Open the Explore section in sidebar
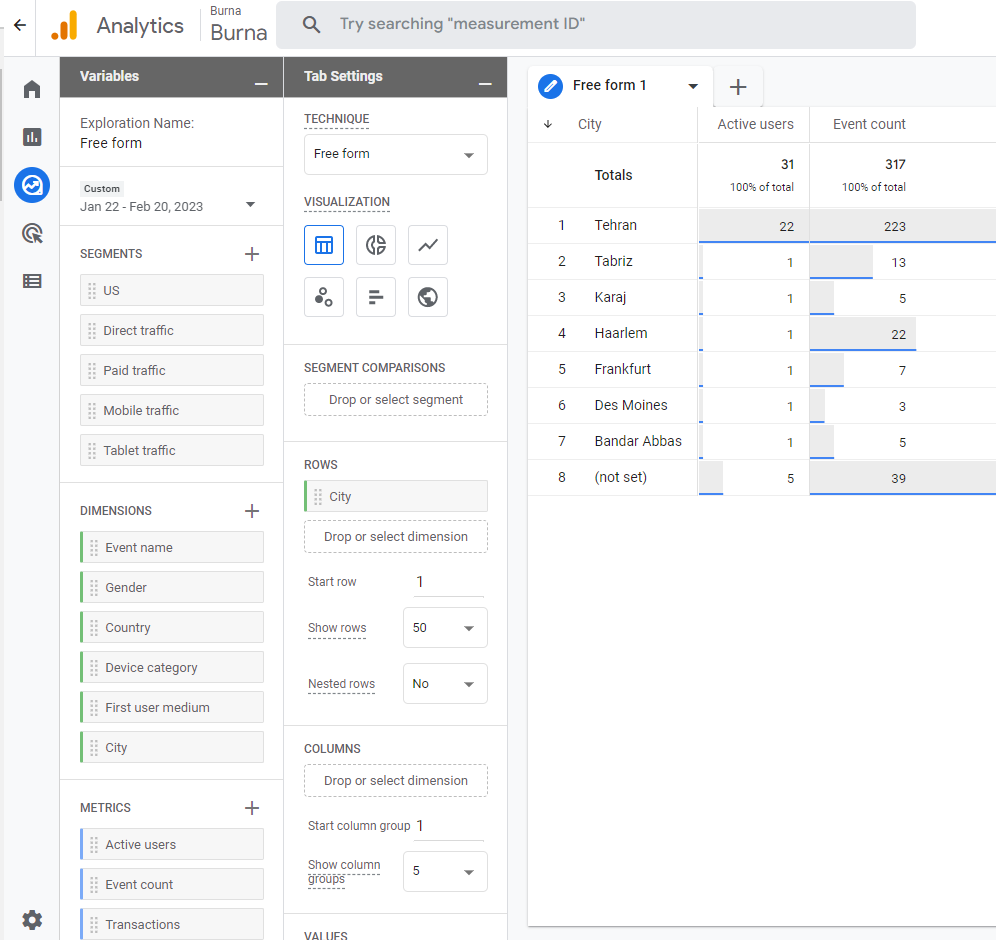This screenshot has height=940, width=996. (32, 185)
